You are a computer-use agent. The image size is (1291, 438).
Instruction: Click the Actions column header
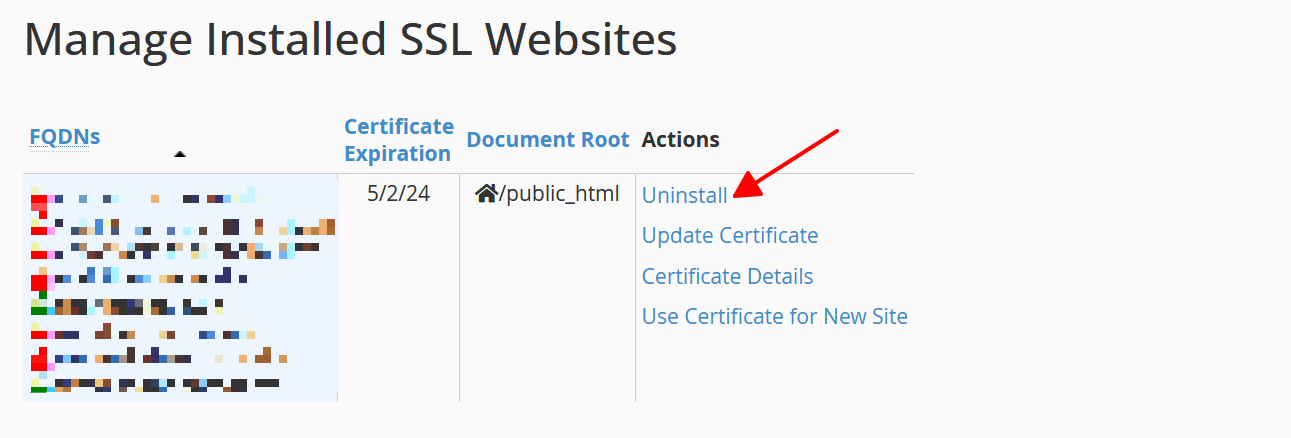tap(680, 140)
